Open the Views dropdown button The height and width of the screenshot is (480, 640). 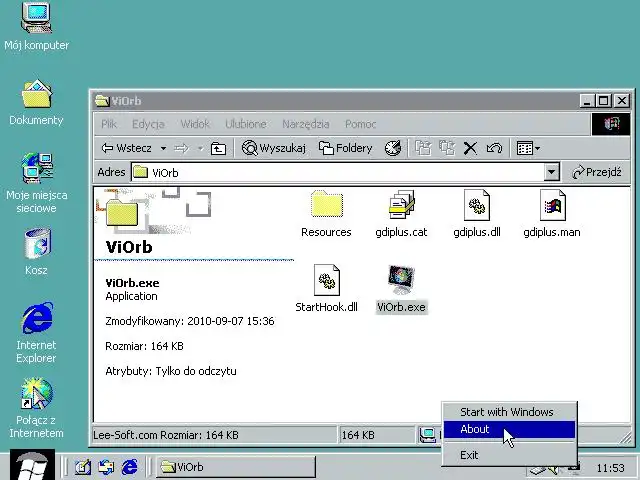(528, 148)
